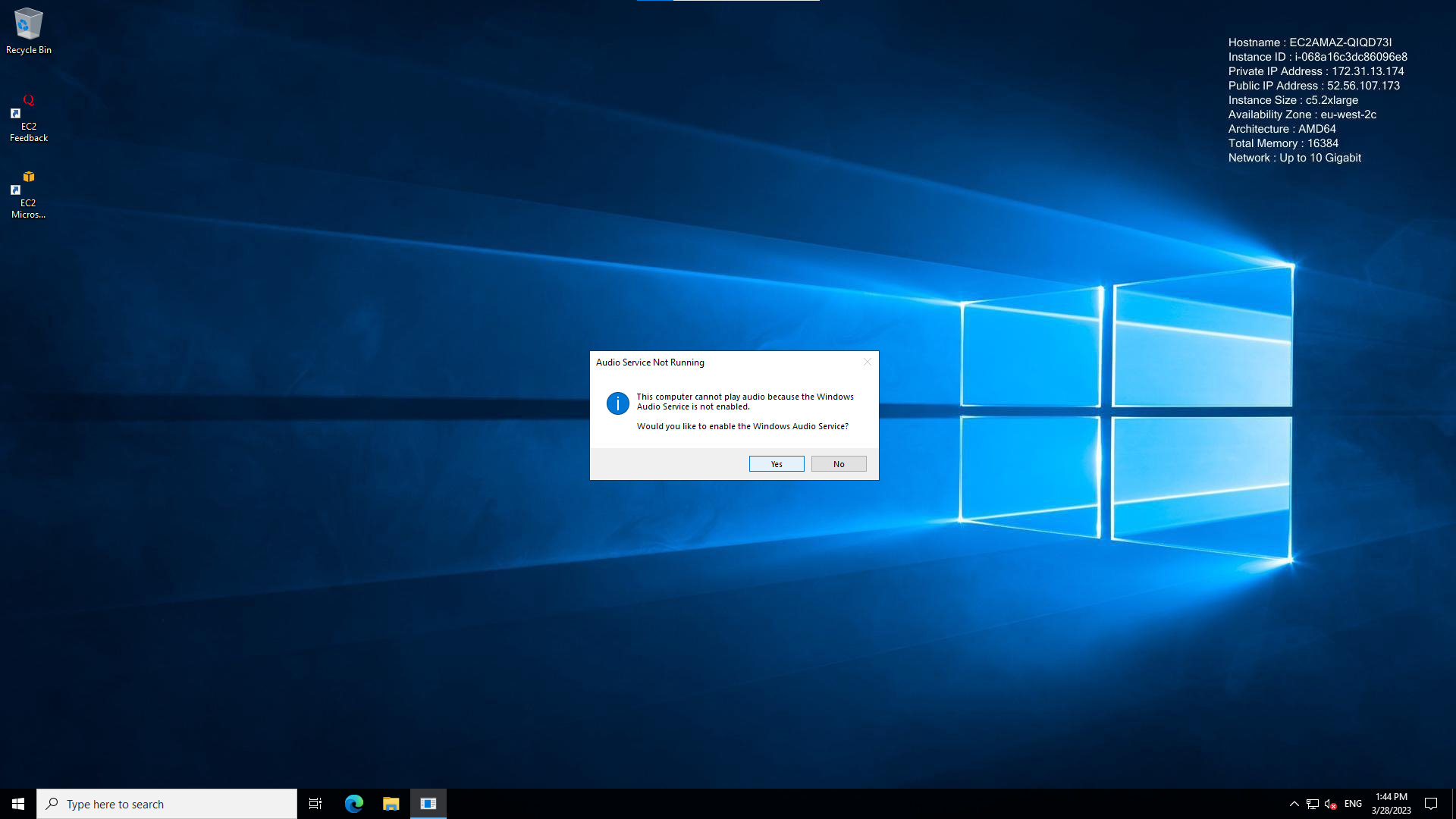The width and height of the screenshot is (1456, 819).
Task: Open the ENG language indicator
Action: 1354,804
